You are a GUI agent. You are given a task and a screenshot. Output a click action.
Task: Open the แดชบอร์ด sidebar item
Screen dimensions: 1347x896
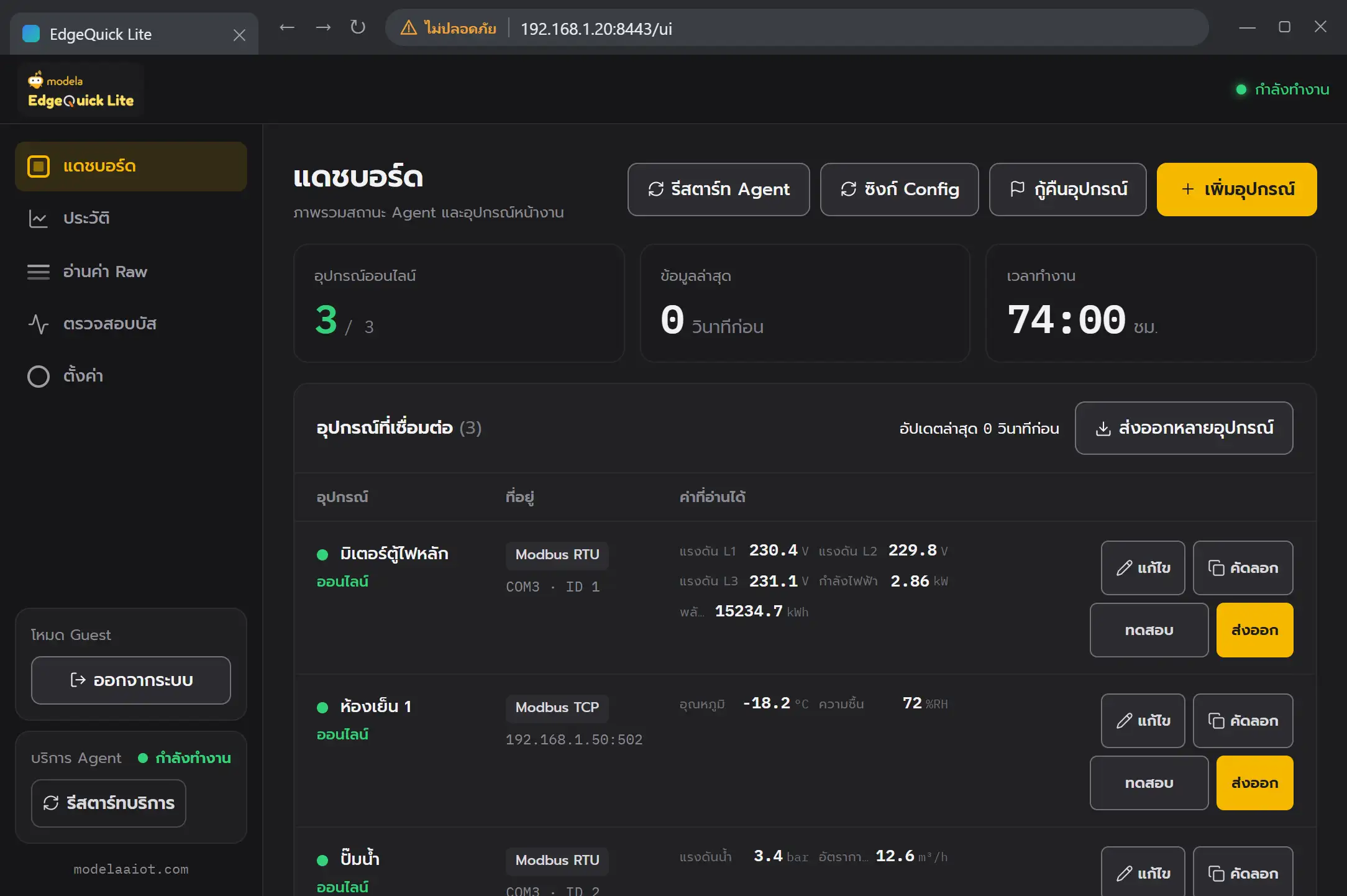(131, 167)
